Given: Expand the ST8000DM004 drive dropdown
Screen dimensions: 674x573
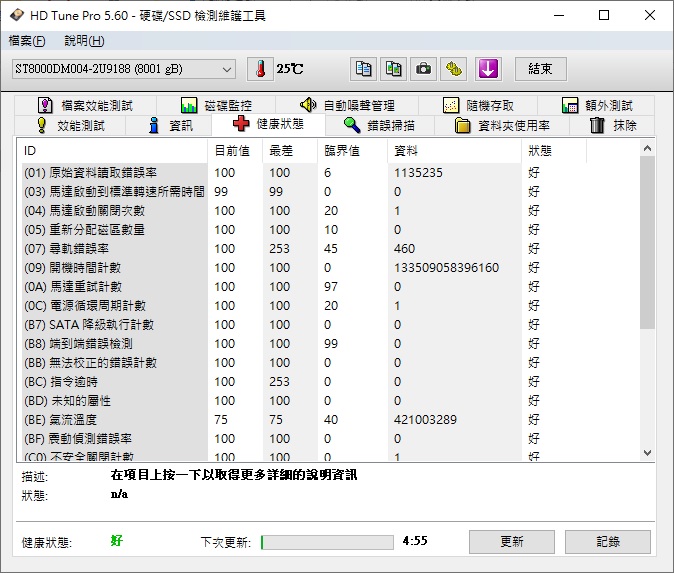Looking at the screenshot, I should pyautogui.click(x=124, y=69).
